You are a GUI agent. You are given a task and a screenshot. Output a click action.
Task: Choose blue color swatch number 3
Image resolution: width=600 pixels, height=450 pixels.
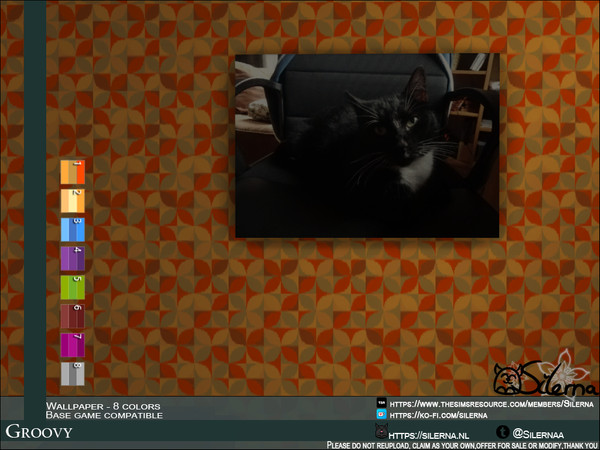pyautogui.click(x=72, y=229)
